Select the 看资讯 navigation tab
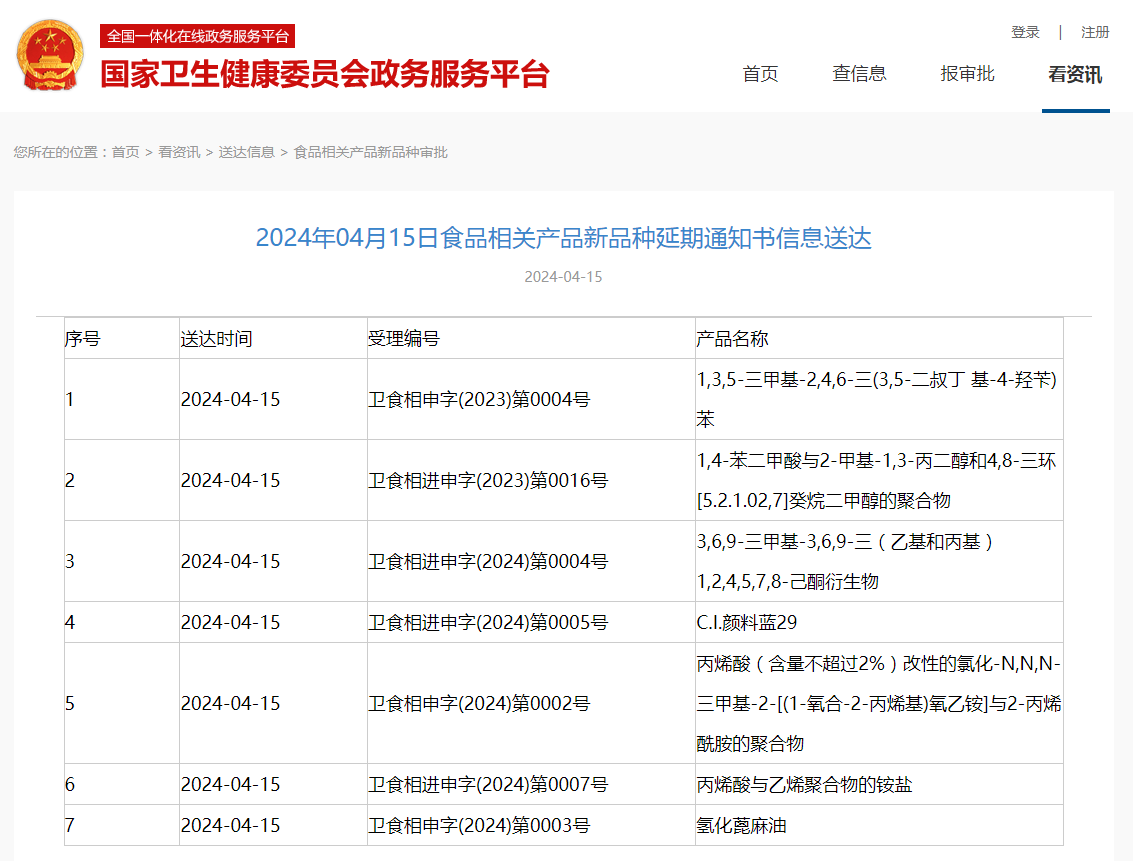Viewport: 1133px width, 861px height. pyautogui.click(x=1075, y=74)
